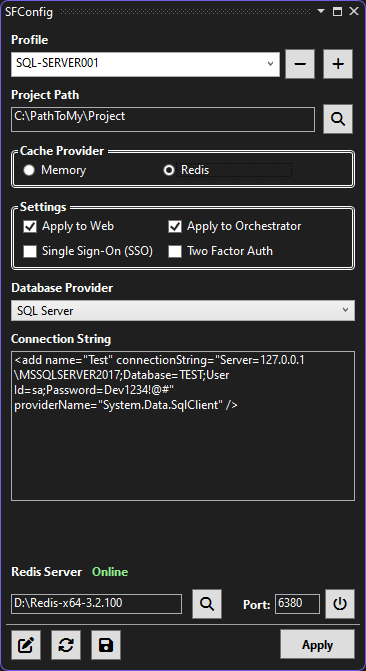Screen dimensions: 366x671
Task: Click the Cache Provider group label
Action: pos(62,151)
